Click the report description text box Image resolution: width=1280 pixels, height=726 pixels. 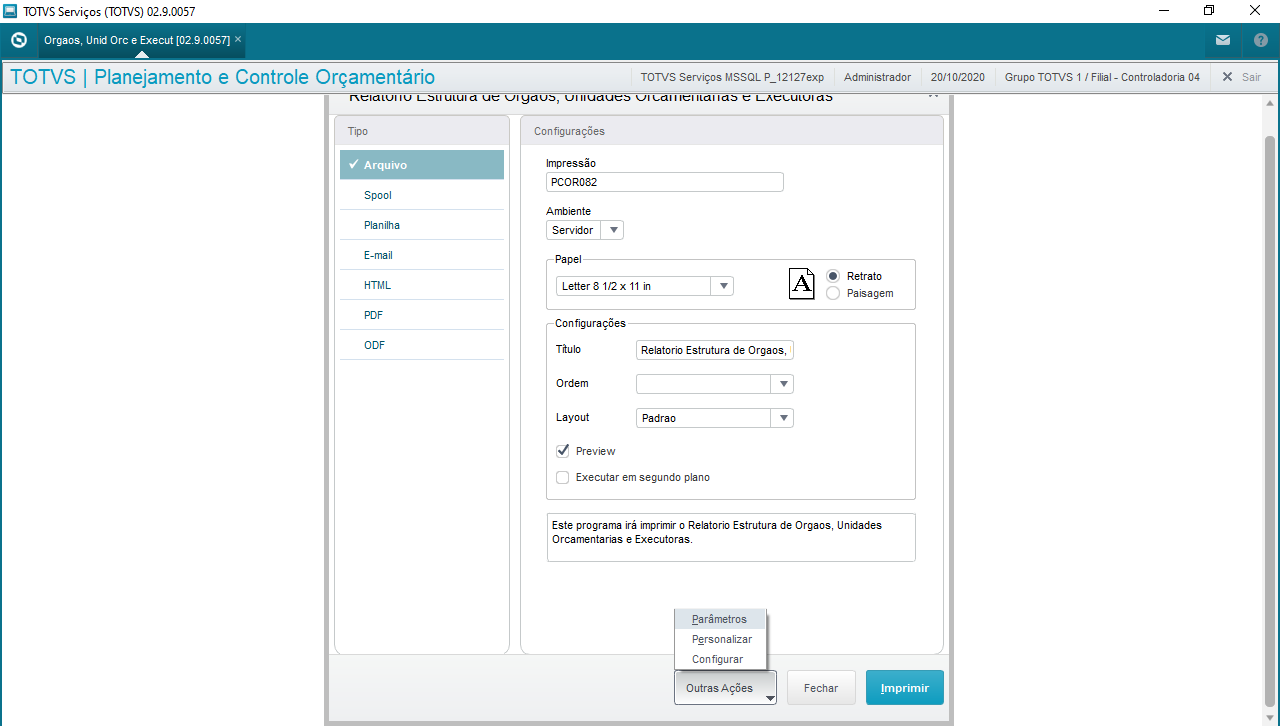click(x=731, y=538)
